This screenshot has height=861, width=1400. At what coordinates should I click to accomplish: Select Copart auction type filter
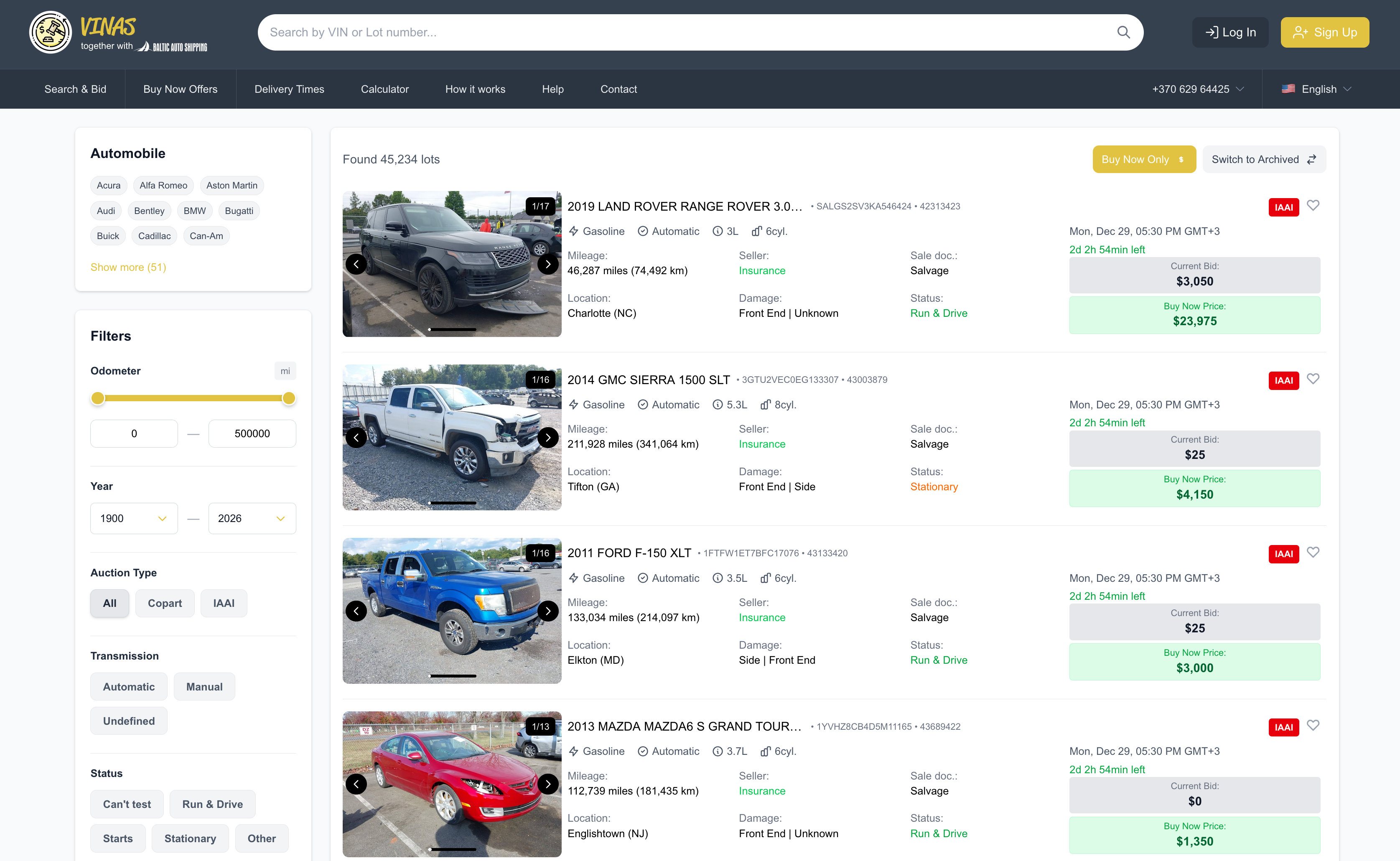point(165,603)
